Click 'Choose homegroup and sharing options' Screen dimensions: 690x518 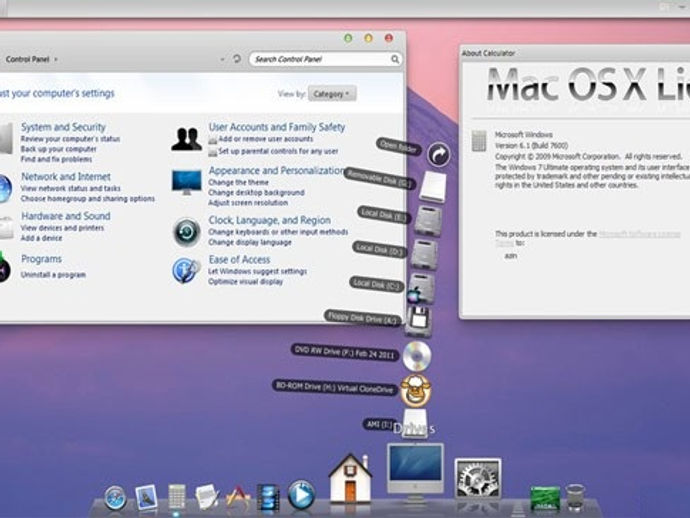(88, 199)
